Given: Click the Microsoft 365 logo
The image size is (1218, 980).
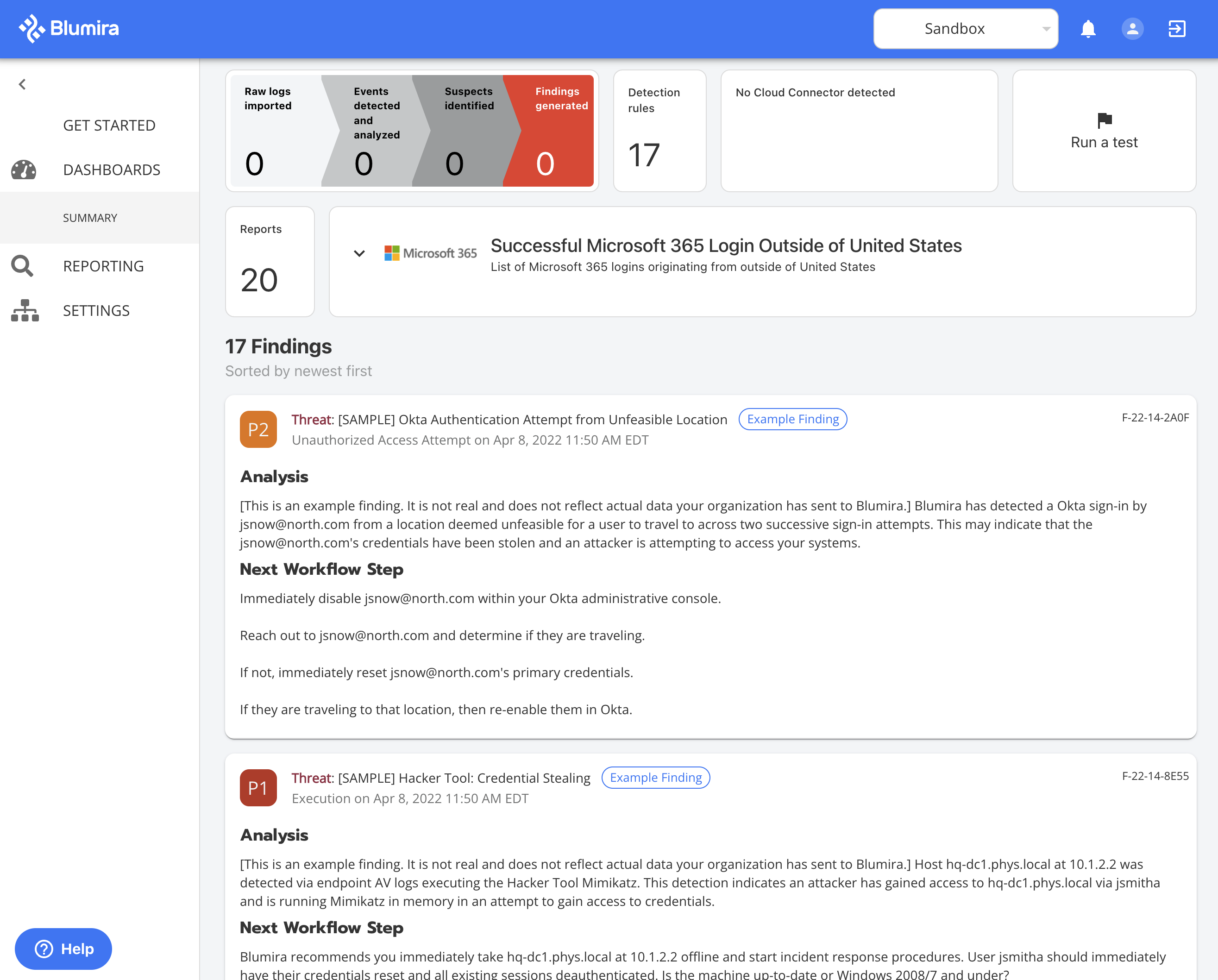Looking at the screenshot, I should pyautogui.click(x=431, y=253).
